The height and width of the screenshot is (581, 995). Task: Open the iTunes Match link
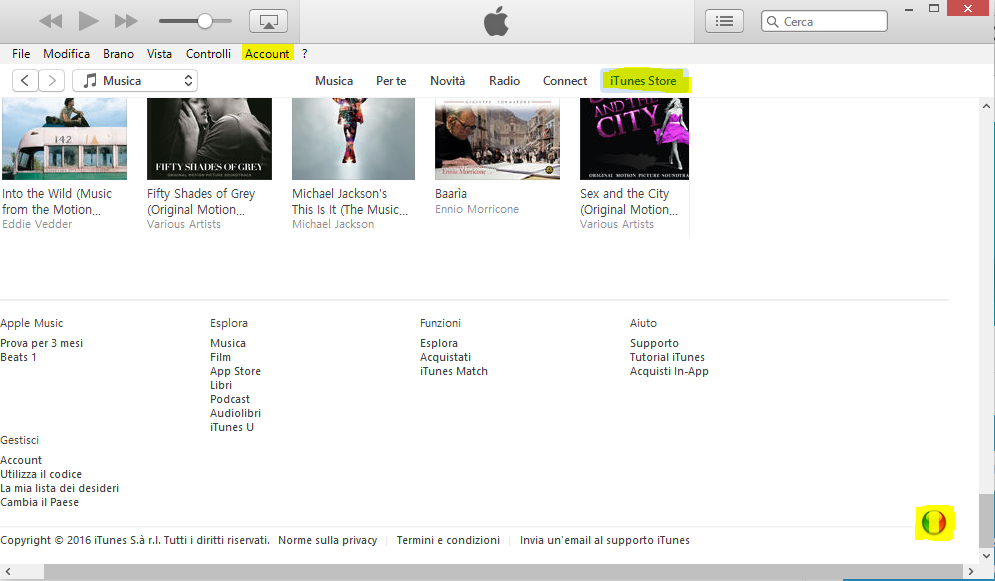[453, 371]
